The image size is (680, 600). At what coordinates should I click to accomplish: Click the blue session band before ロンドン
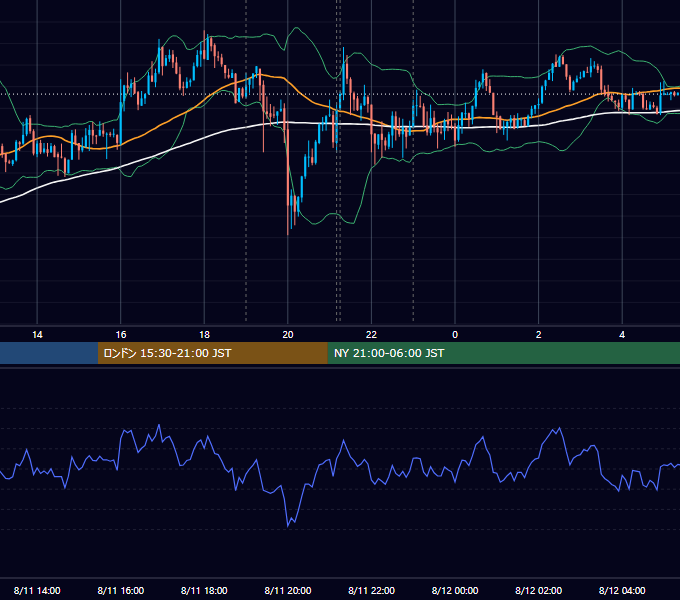(x=49, y=353)
